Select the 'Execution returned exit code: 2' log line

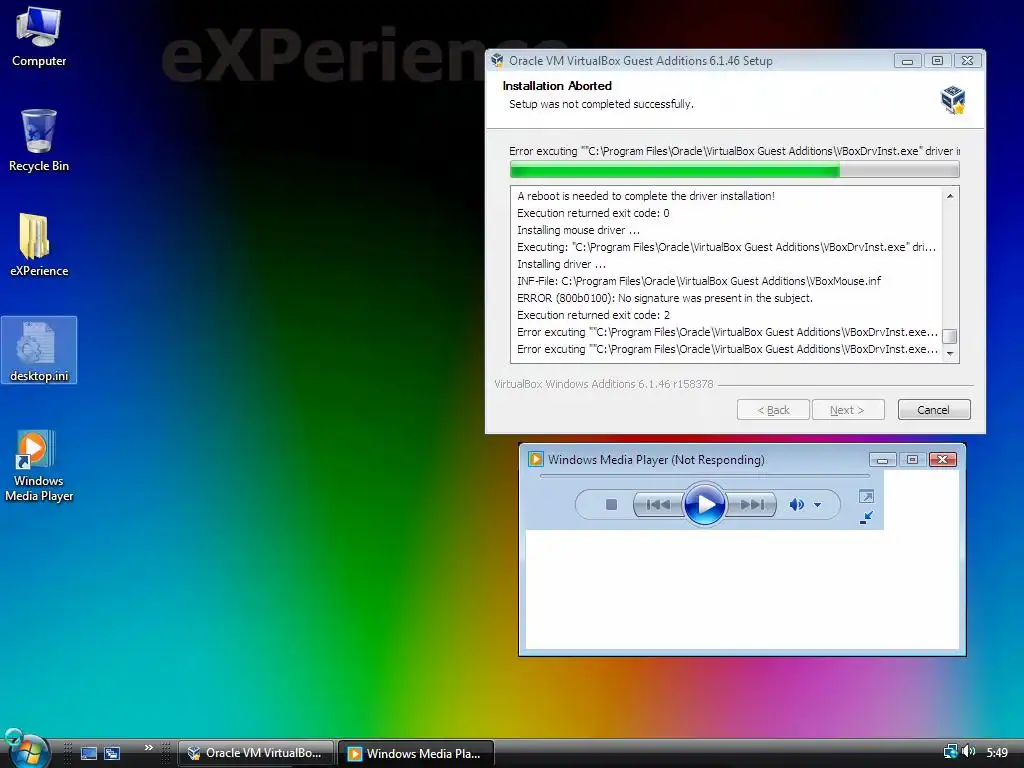pyautogui.click(x=593, y=315)
